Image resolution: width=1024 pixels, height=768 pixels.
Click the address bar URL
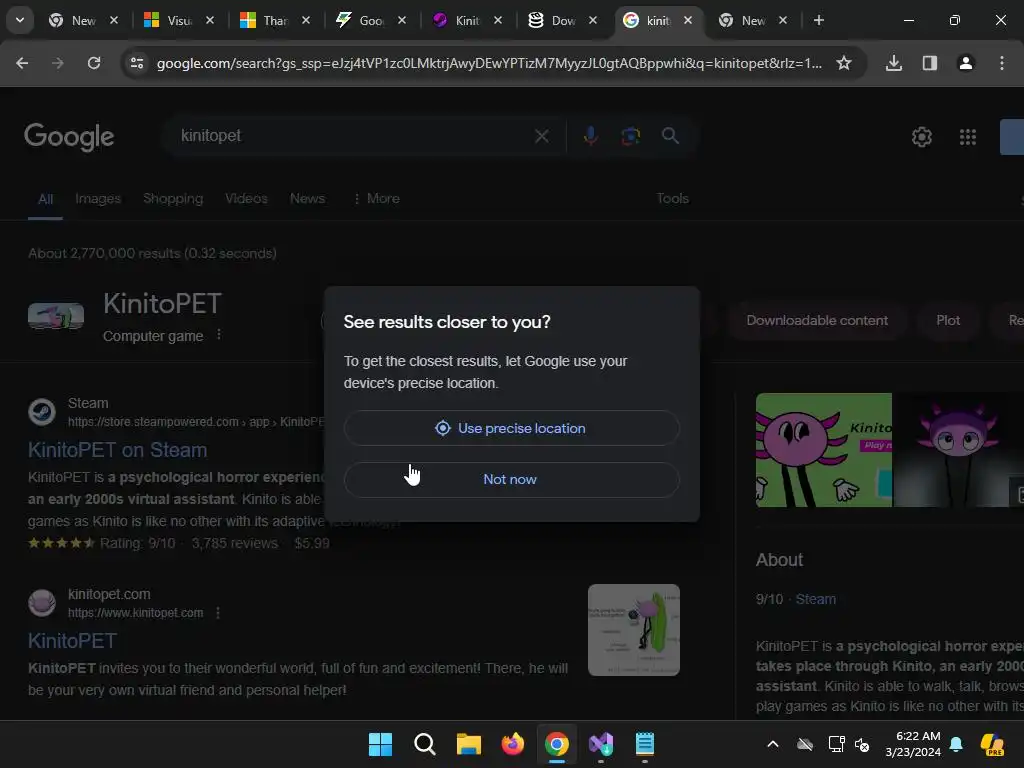click(489, 63)
